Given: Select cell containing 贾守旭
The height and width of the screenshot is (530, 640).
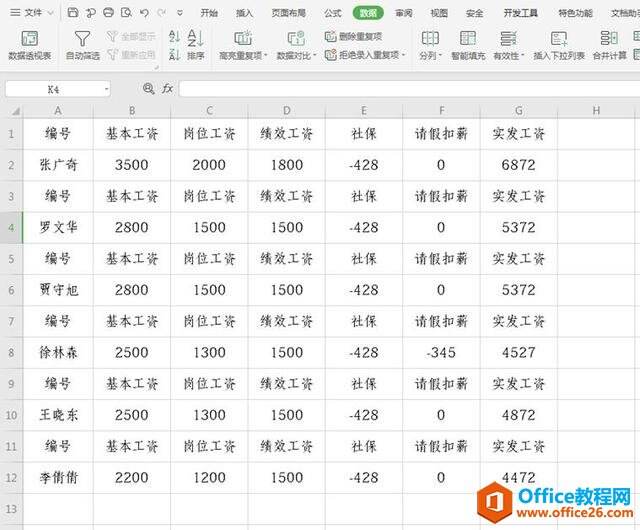Looking at the screenshot, I should click(58, 290).
